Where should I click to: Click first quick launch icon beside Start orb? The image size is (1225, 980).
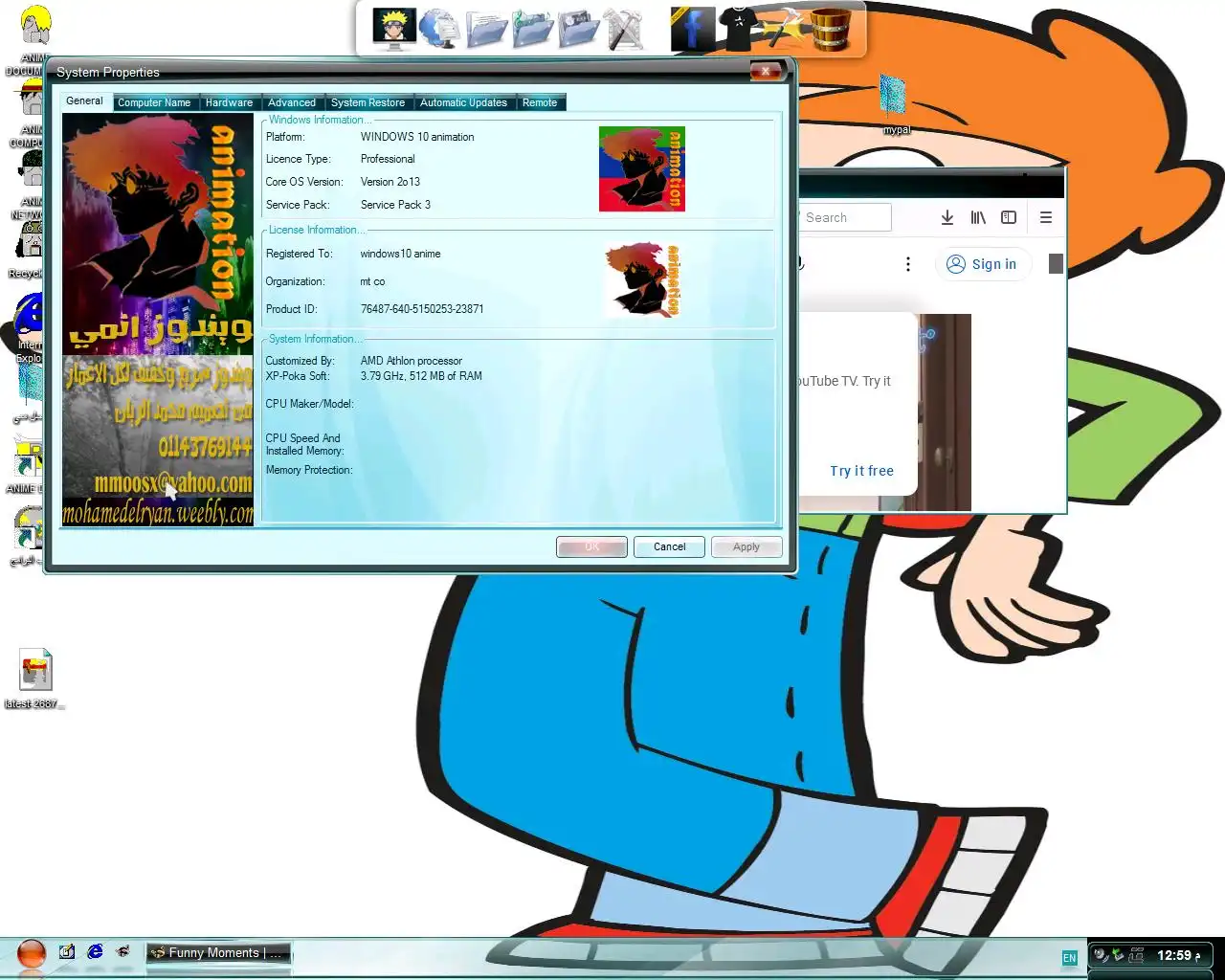[x=67, y=952]
